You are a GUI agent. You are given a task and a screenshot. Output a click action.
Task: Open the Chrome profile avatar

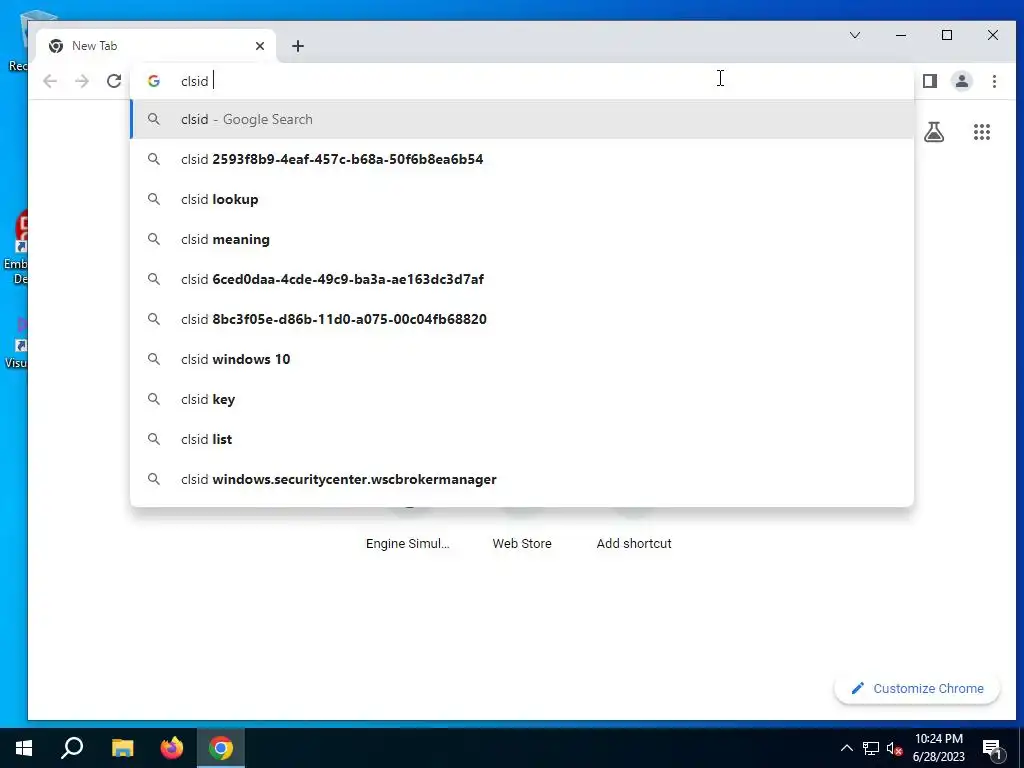962,81
